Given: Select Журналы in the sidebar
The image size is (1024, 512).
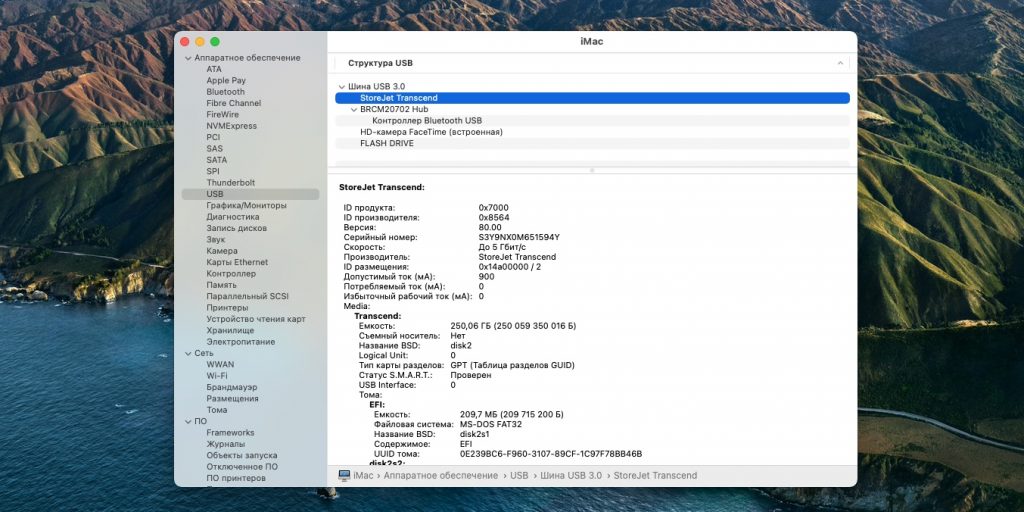Looking at the screenshot, I should click(226, 444).
